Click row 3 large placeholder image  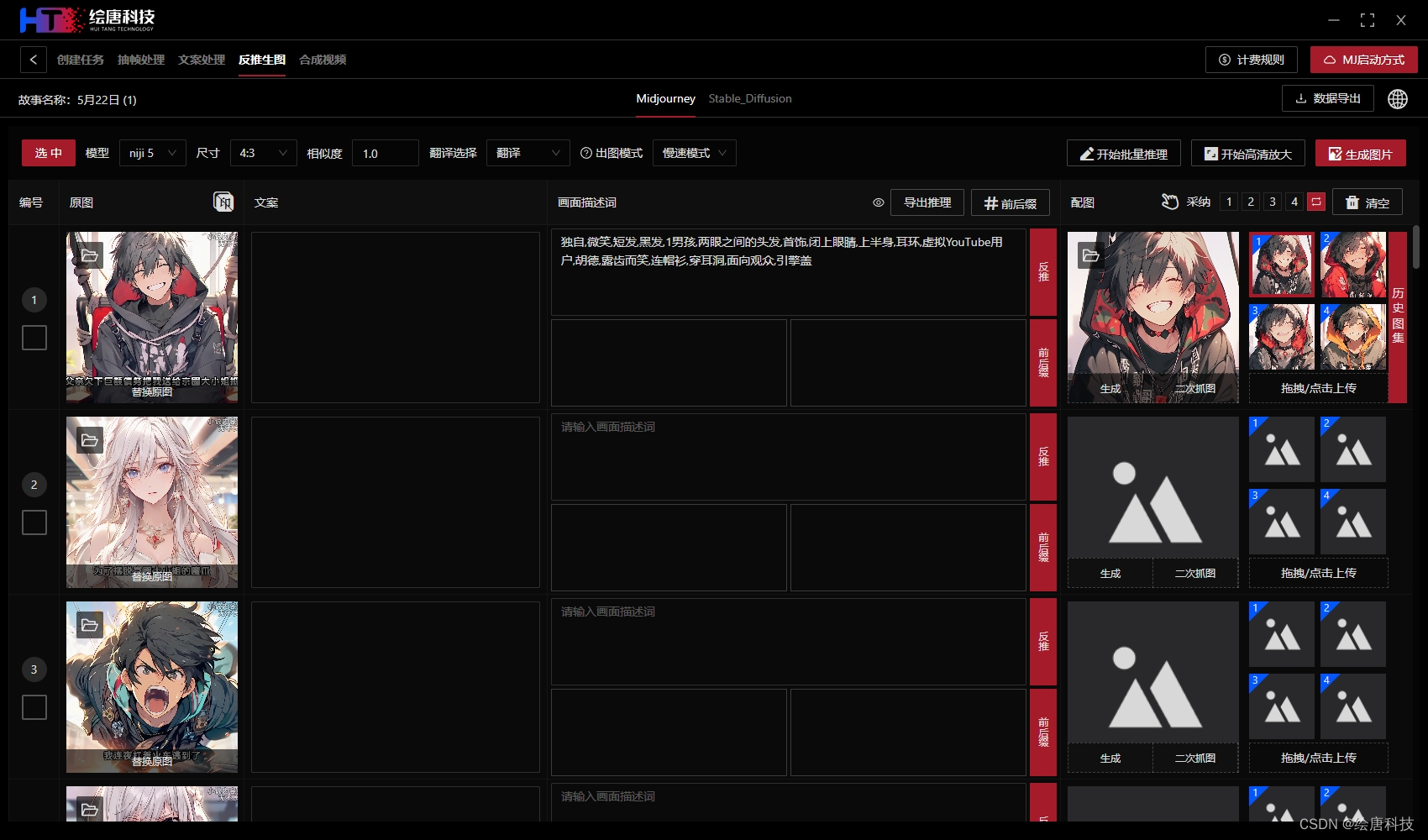coord(1153,672)
